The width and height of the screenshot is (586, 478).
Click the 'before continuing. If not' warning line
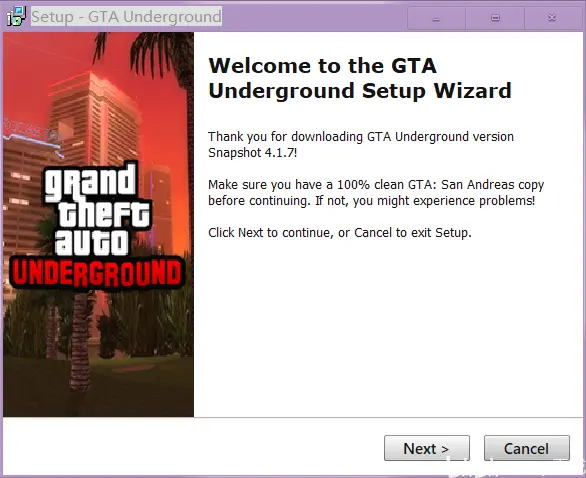[x=371, y=201]
